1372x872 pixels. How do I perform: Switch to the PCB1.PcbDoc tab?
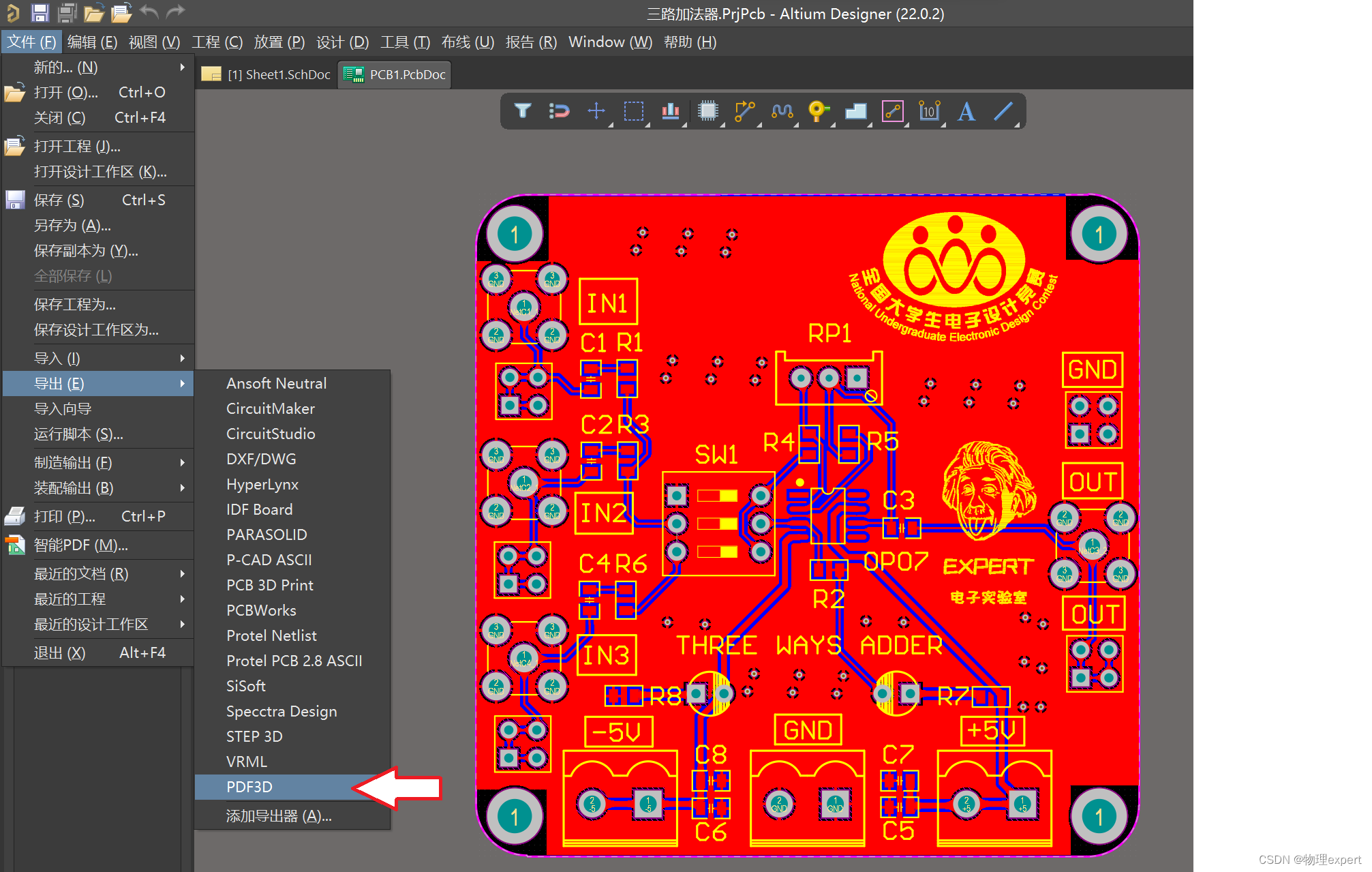point(395,74)
